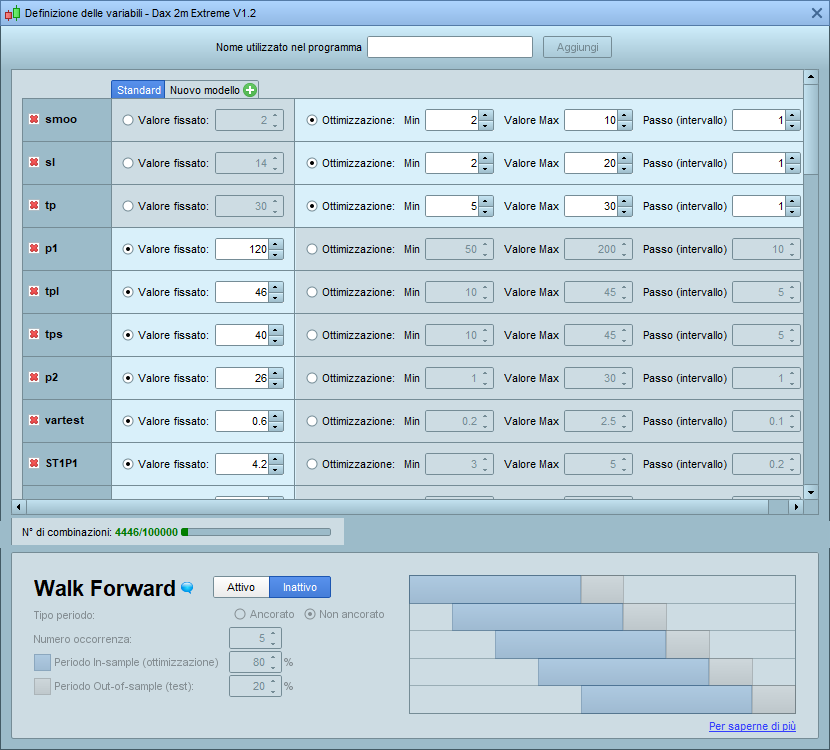Set Walk Forward to Attivo
The height and width of the screenshot is (750, 830).
click(x=241, y=587)
